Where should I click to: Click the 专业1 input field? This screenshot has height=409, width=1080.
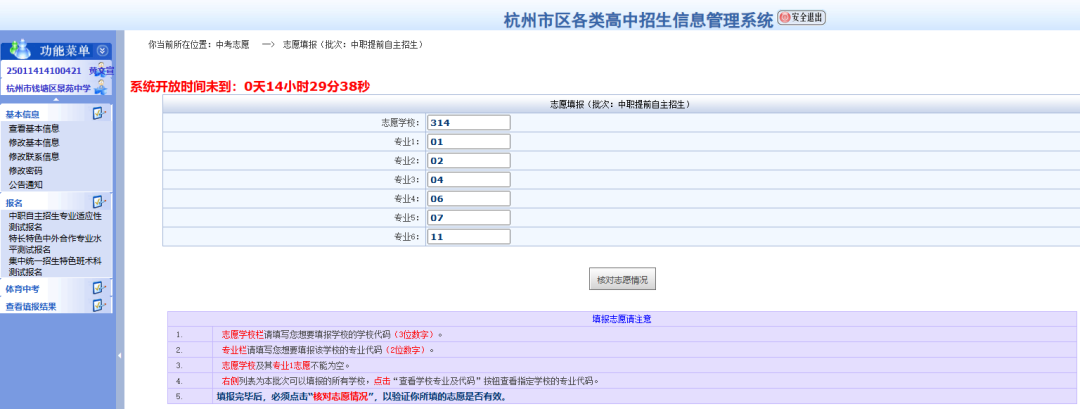tap(468, 142)
